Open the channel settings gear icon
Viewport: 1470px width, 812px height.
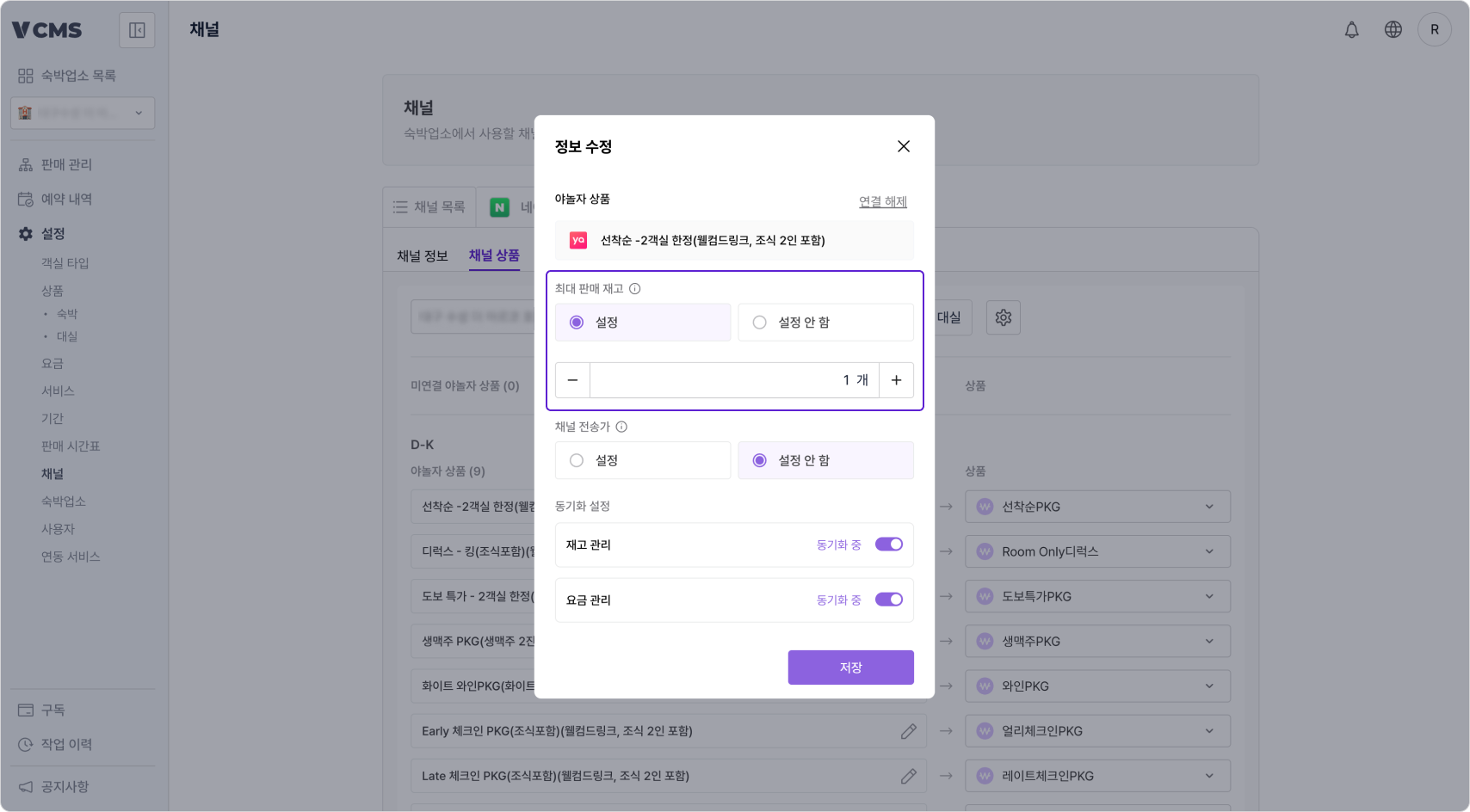pos(1003,317)
